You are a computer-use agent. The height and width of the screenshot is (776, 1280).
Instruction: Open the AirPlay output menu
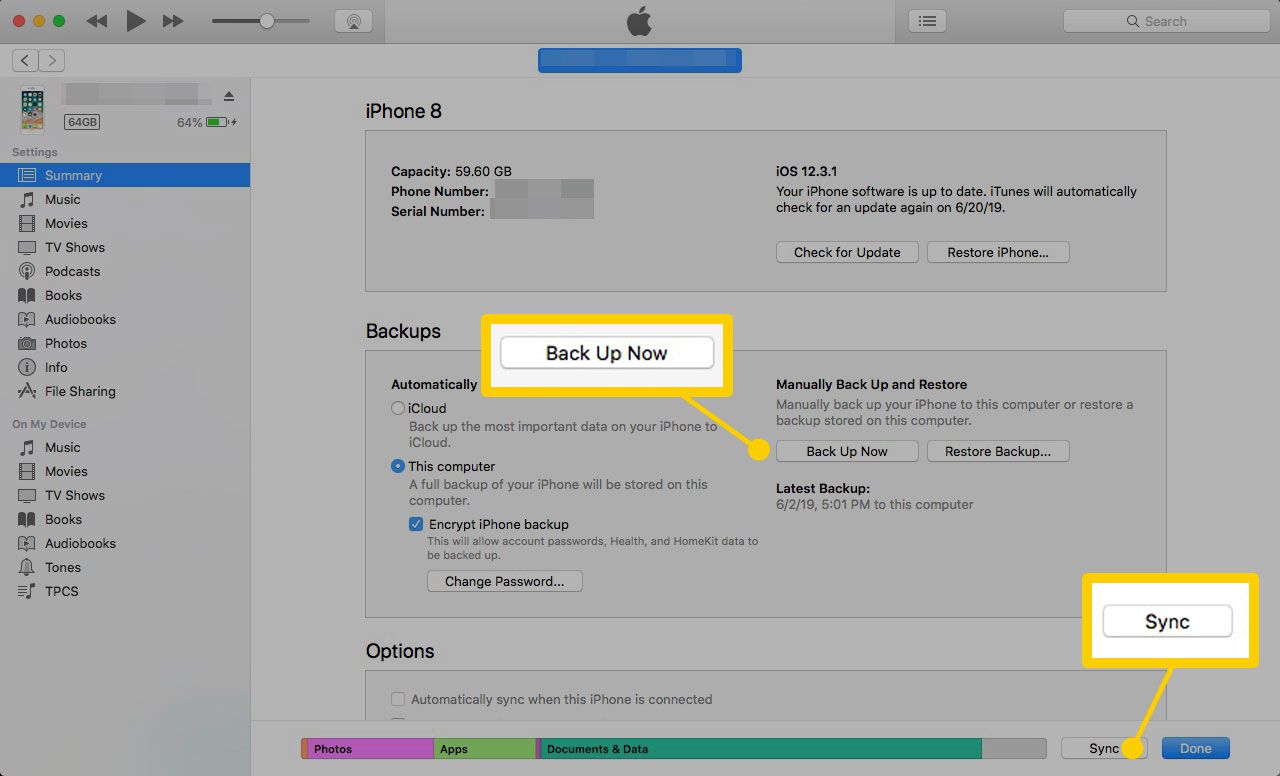(352, 21)
